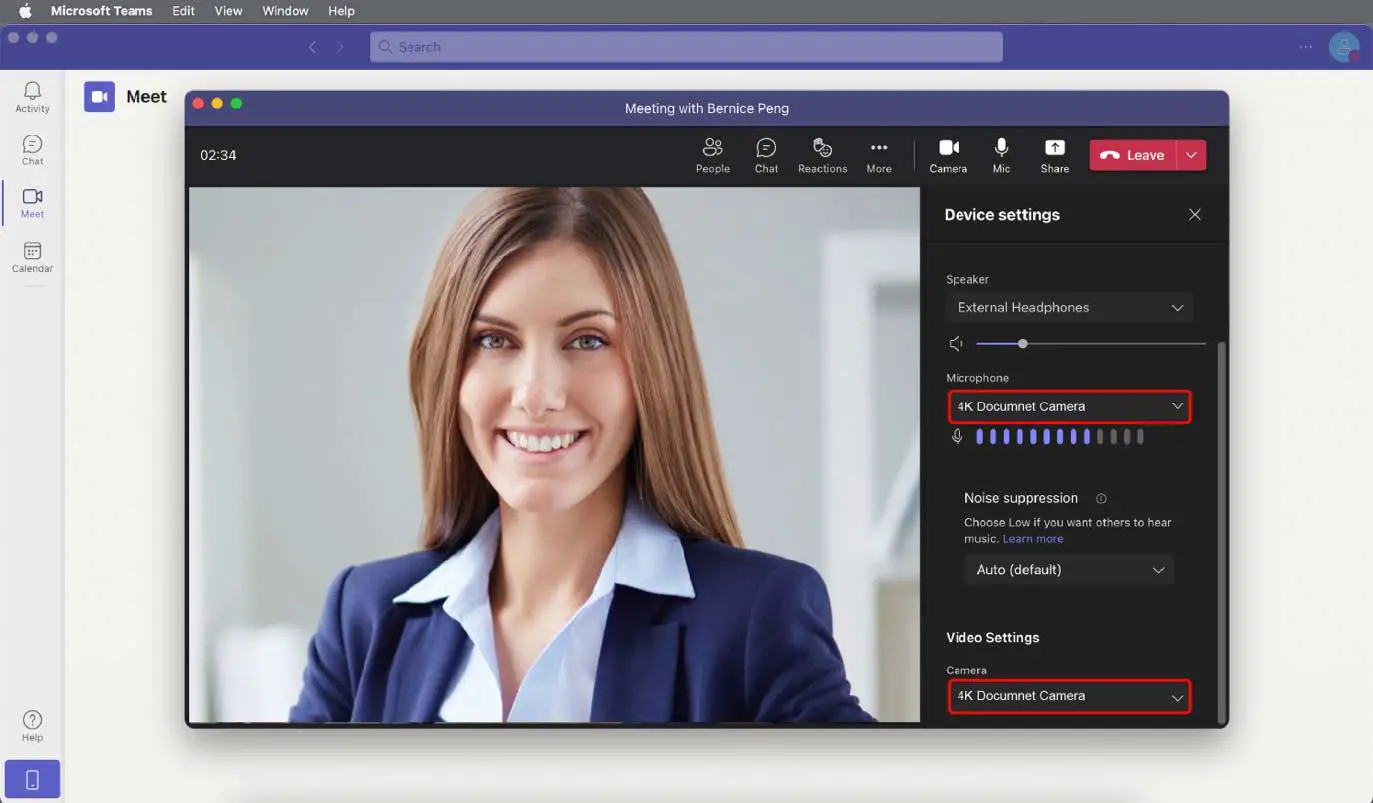Click the Device settings heading

[x=1002, y=215]
